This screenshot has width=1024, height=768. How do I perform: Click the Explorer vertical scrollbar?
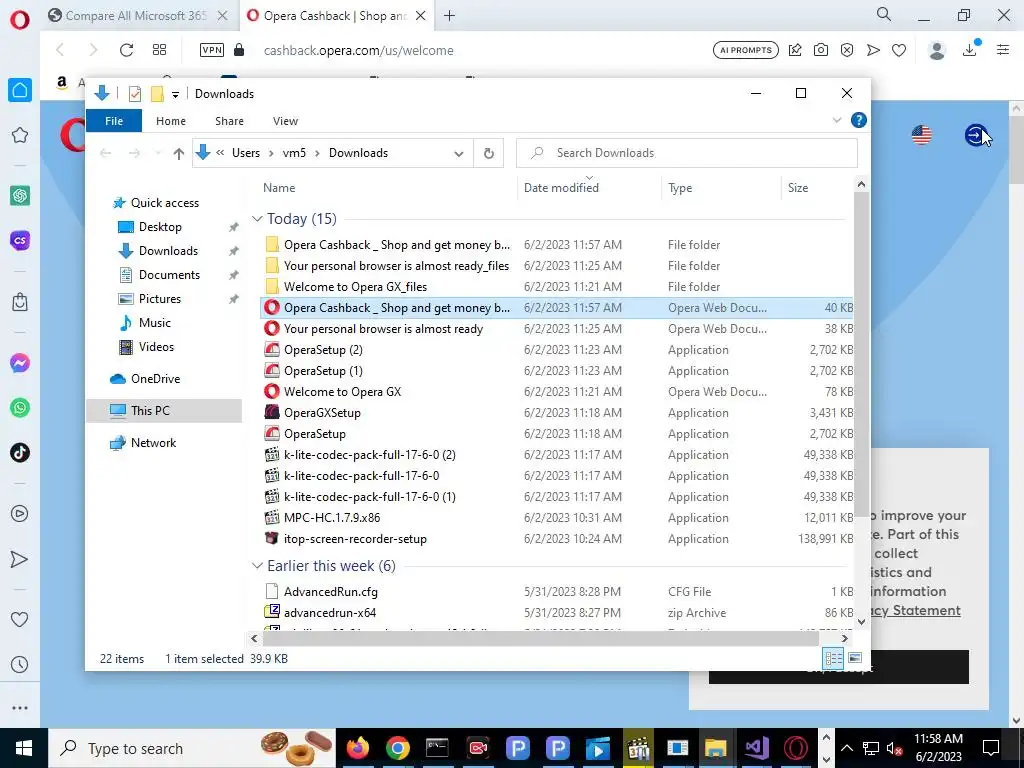point(861,353)
